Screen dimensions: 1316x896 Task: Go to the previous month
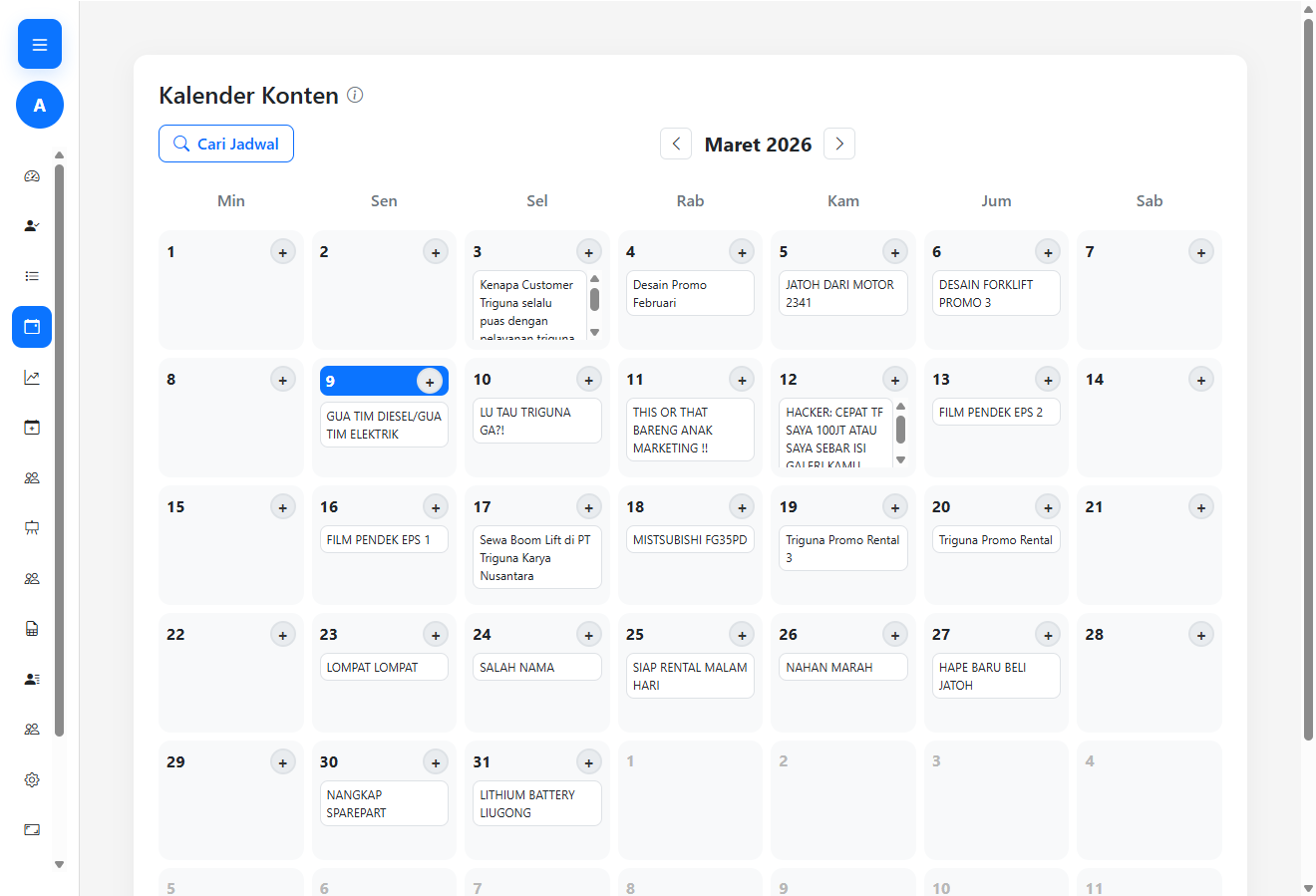676,144
